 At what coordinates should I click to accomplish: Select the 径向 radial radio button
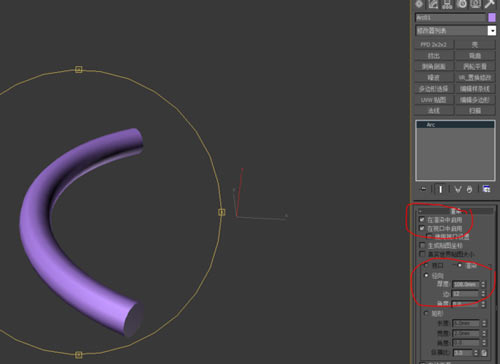(426, 275)
